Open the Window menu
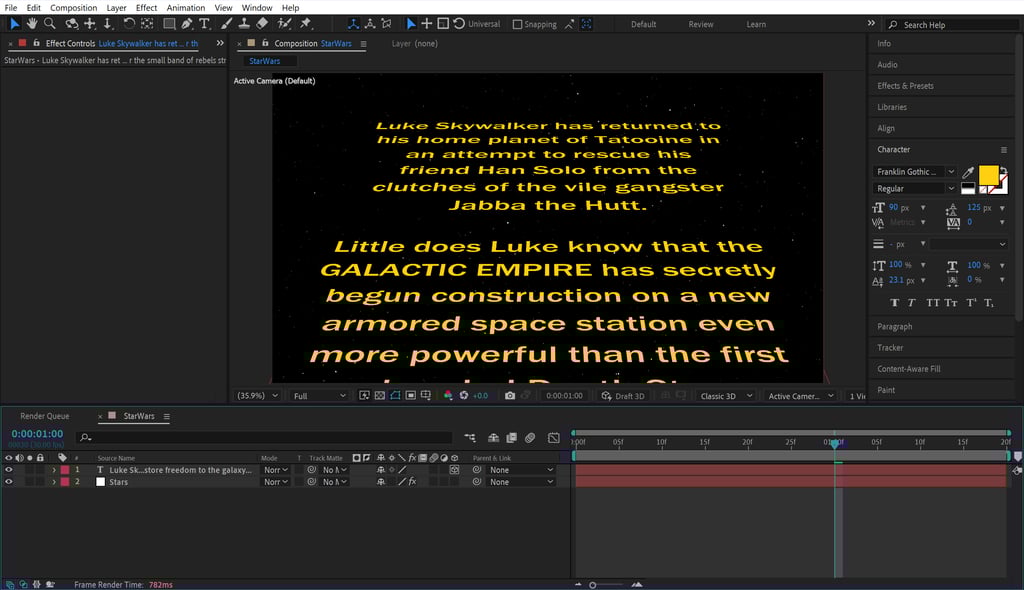Screen dimensions: 1024x590 tap(257, 8)
